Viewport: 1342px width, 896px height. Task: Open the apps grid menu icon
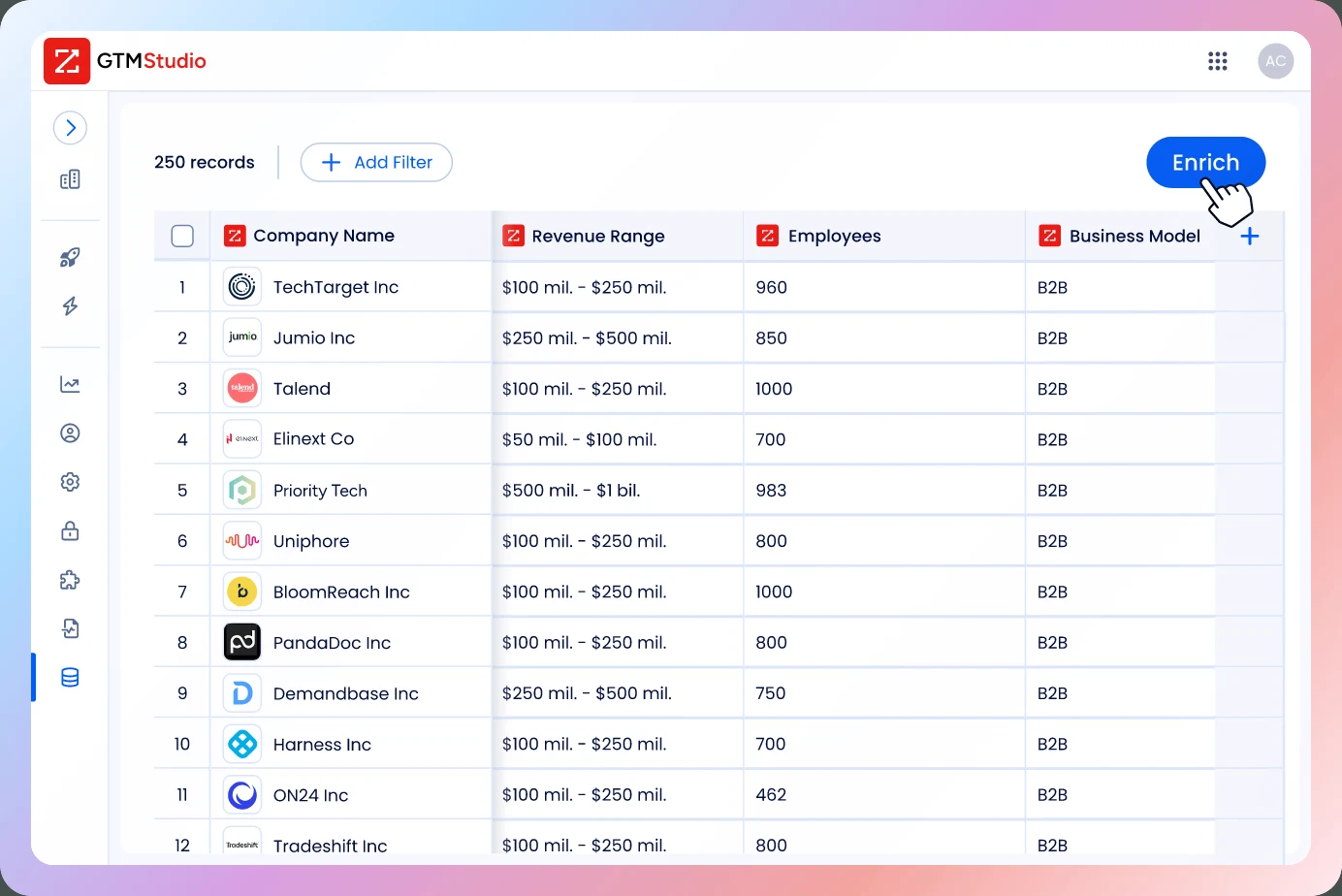point(1218,61)
